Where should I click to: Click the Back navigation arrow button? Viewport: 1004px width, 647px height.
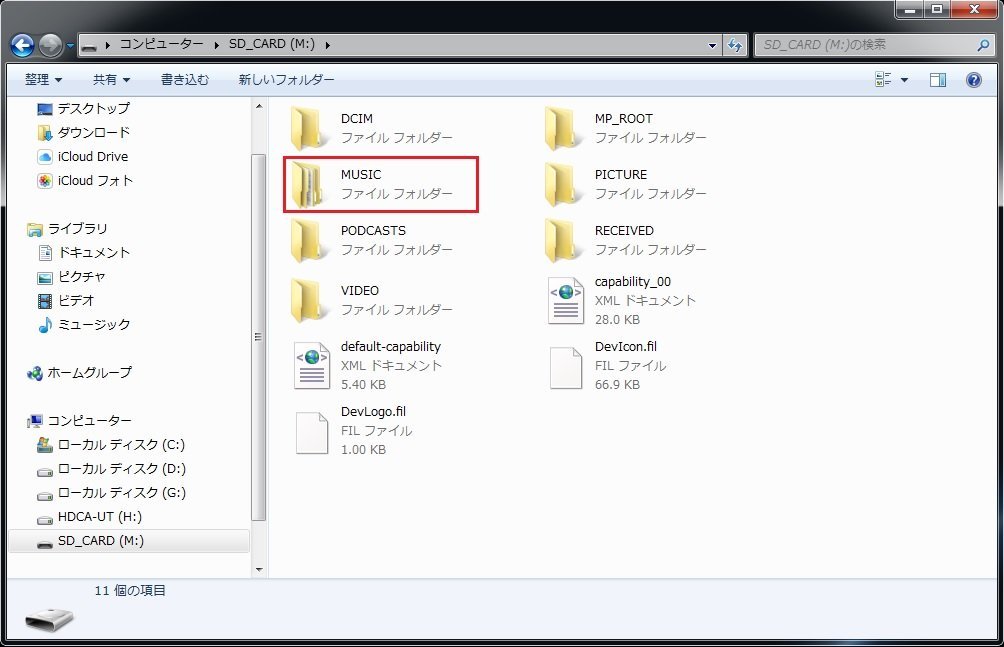click(23, 45)
